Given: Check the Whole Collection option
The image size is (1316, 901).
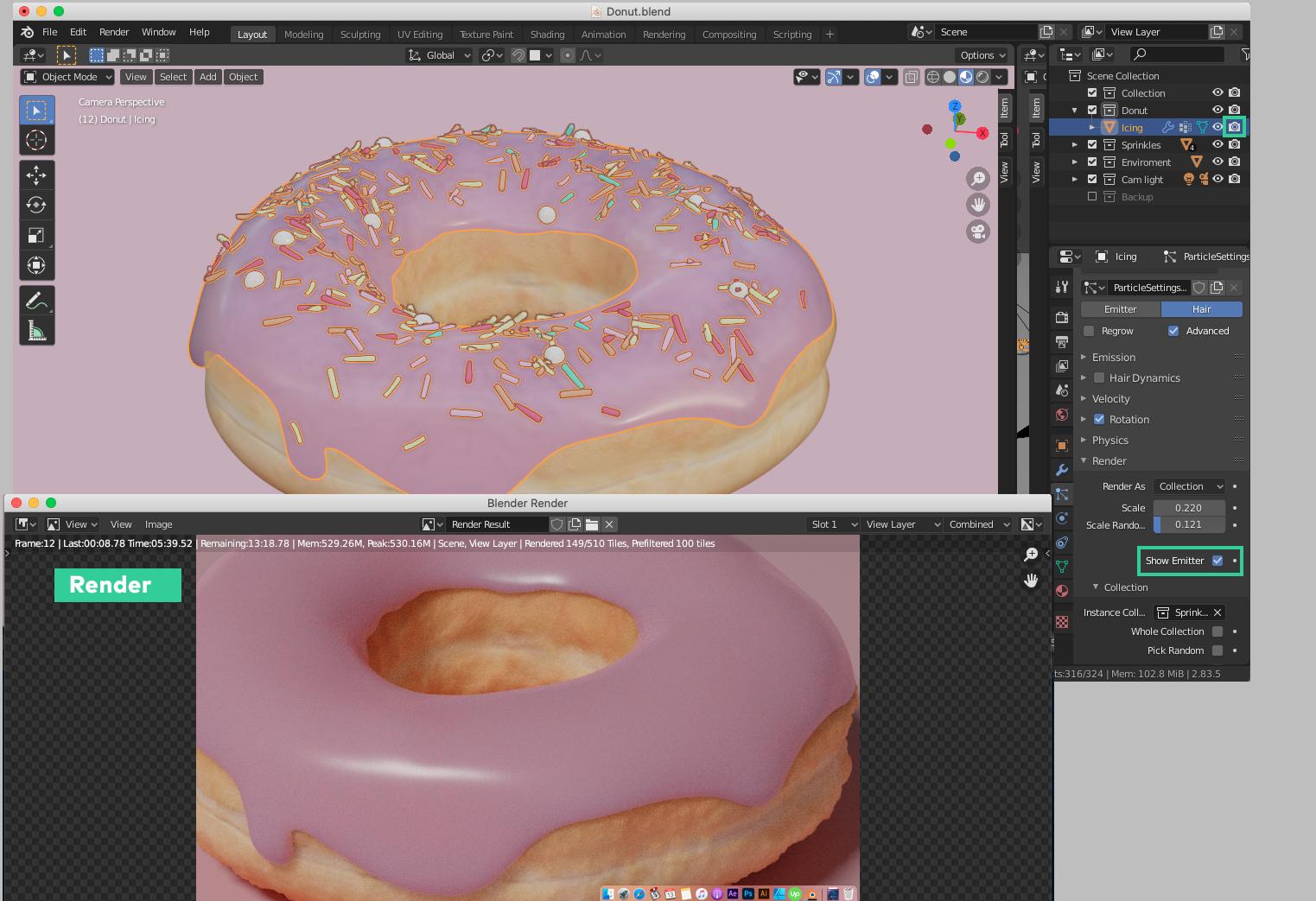Looking at the screenshot, I should pos(1217,631).
